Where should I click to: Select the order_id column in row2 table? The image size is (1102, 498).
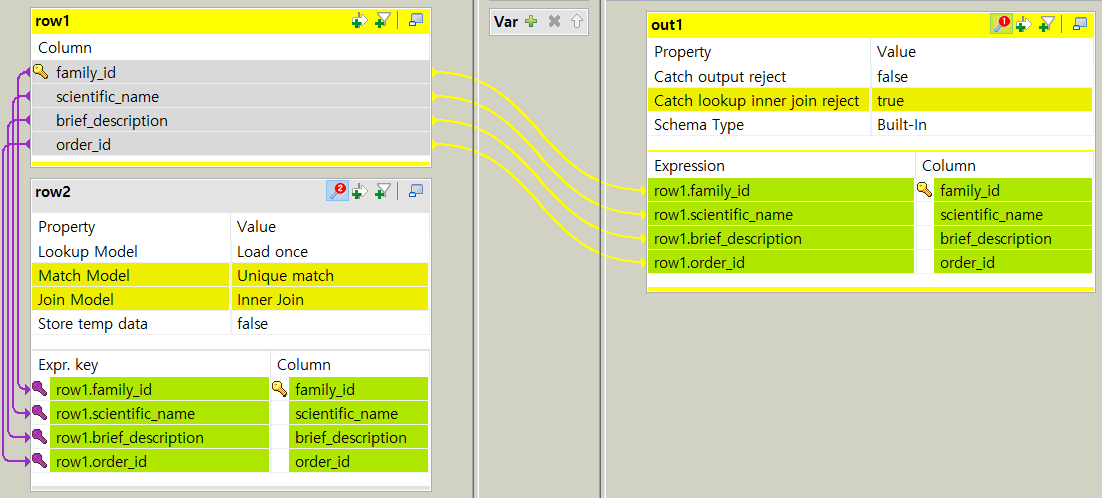coord(358,461)
